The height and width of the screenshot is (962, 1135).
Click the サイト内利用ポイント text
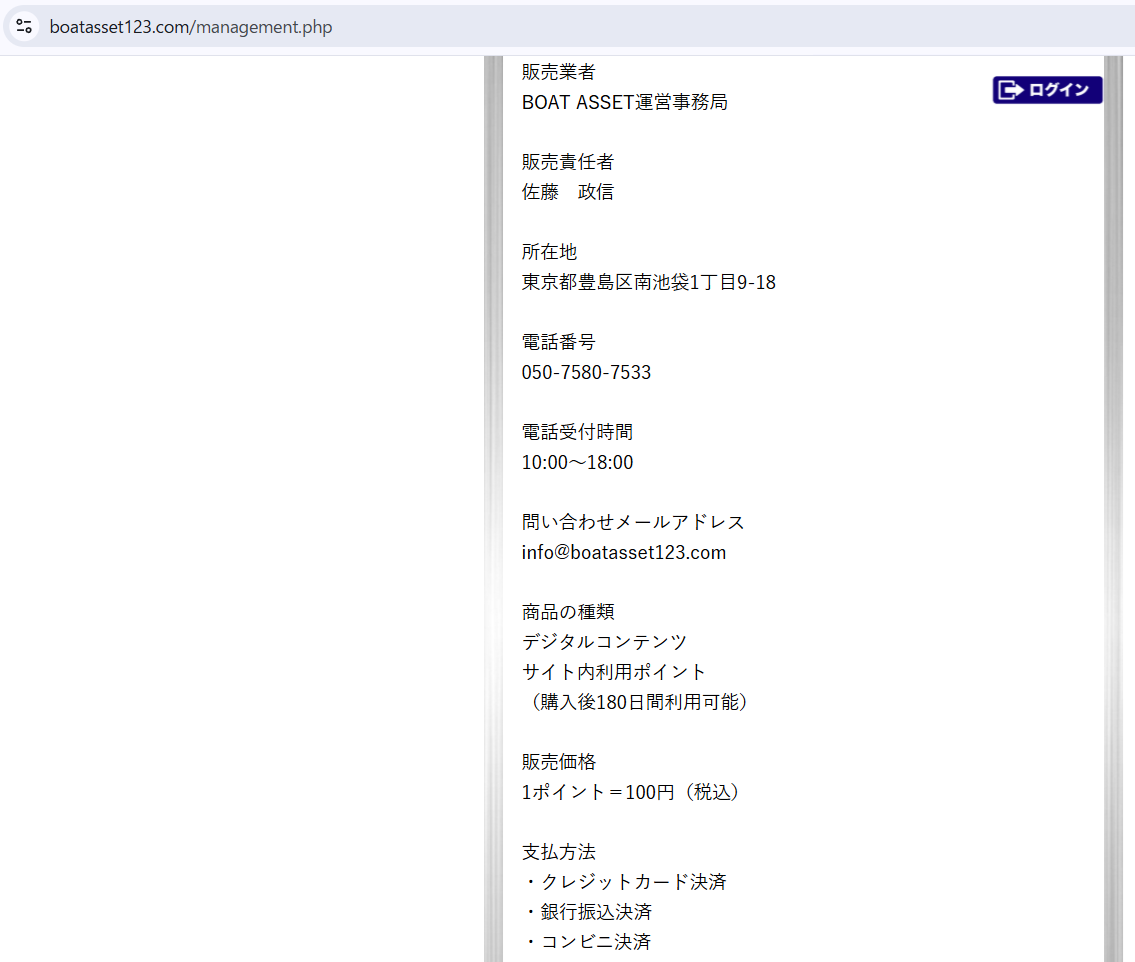point(613,672)
